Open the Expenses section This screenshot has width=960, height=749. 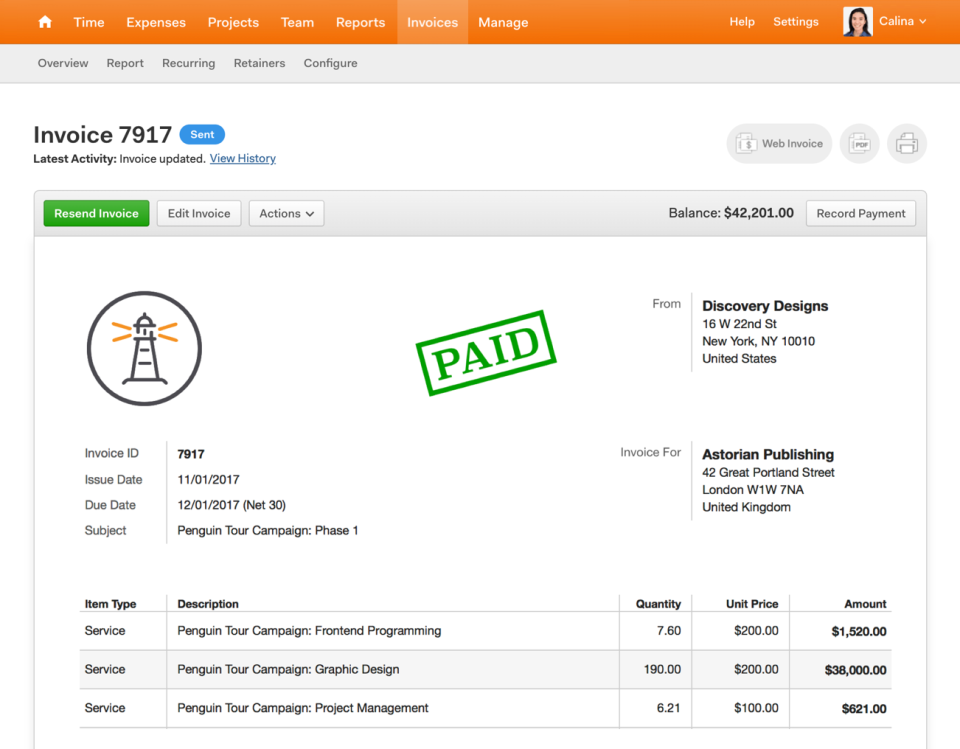click(155, 22)
